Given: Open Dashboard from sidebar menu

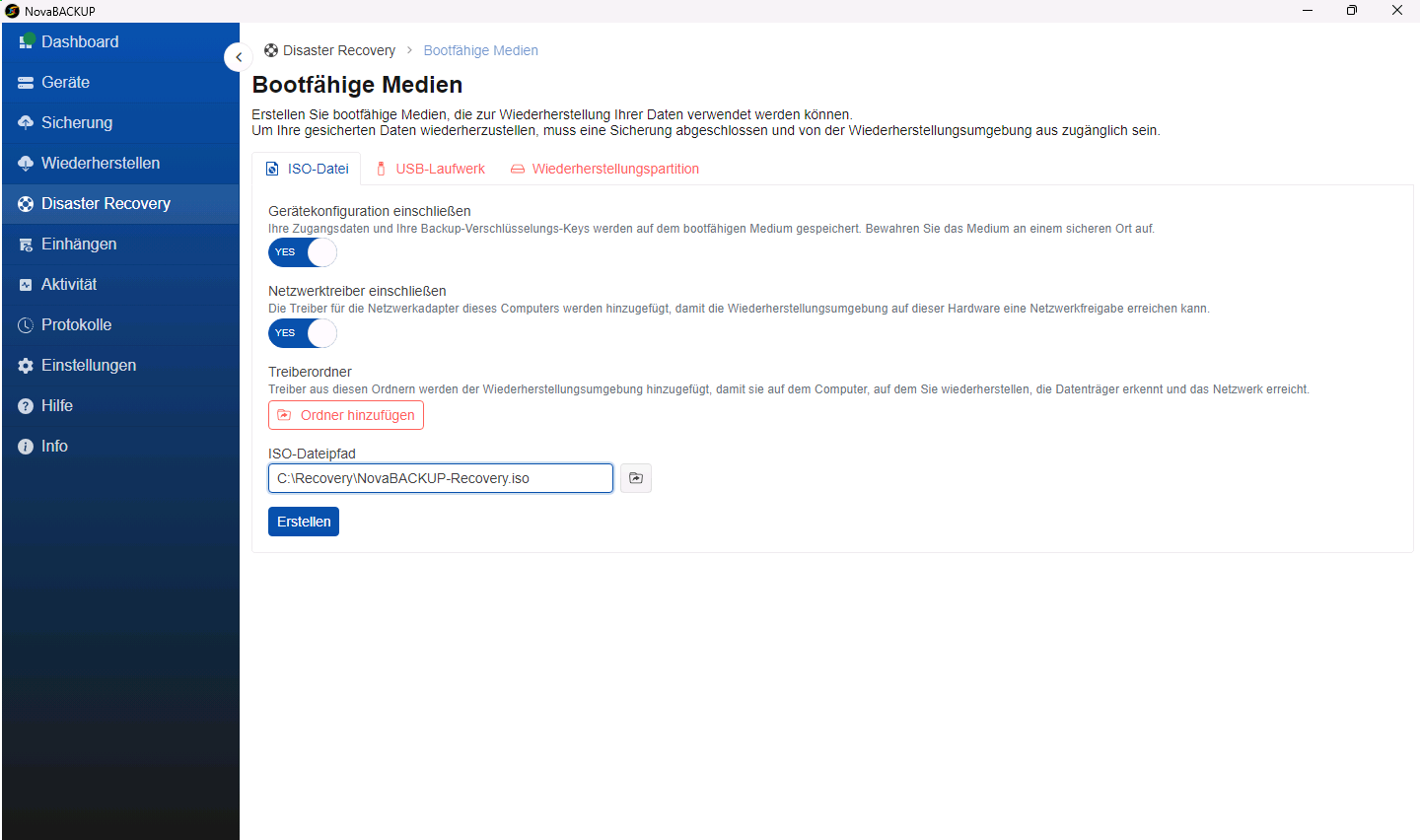Looking at the screenshot, I should [120, 41].
